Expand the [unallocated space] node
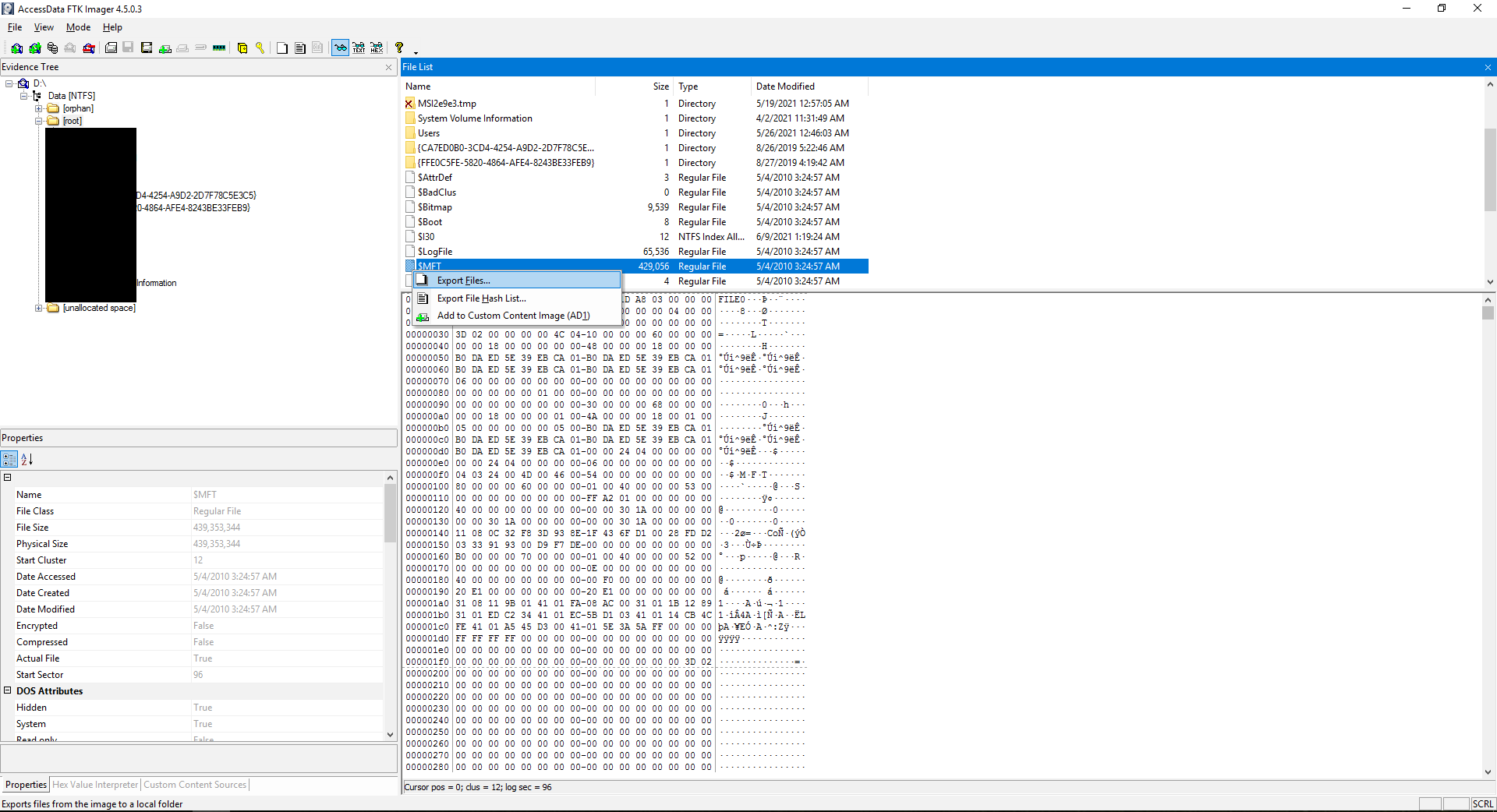Image resolution: width=1497 pixels, height=812 pixels. (x=38, y=308)
